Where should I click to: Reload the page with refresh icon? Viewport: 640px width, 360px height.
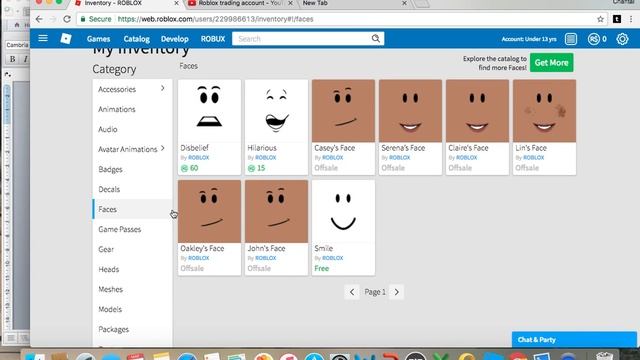[67, 19]
